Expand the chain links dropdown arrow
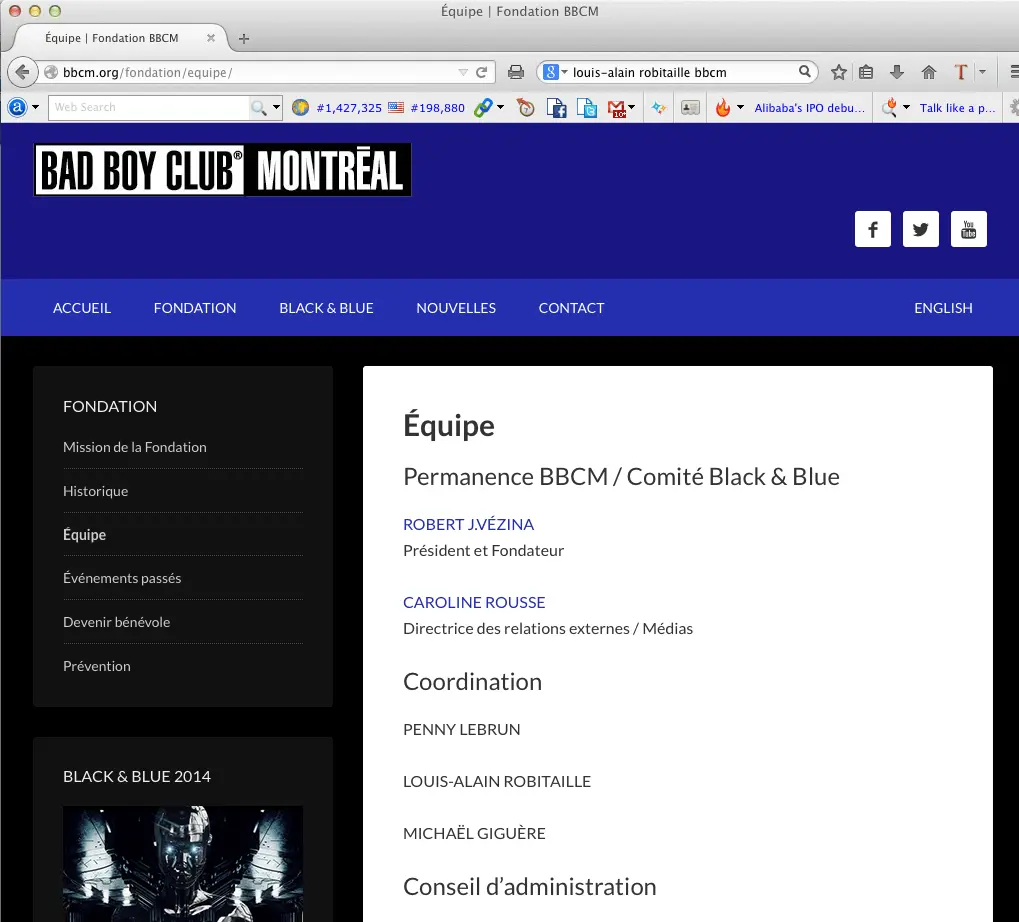Image resolution: width=1019 pixels, height=922 pixels. [x=500, y=107]
